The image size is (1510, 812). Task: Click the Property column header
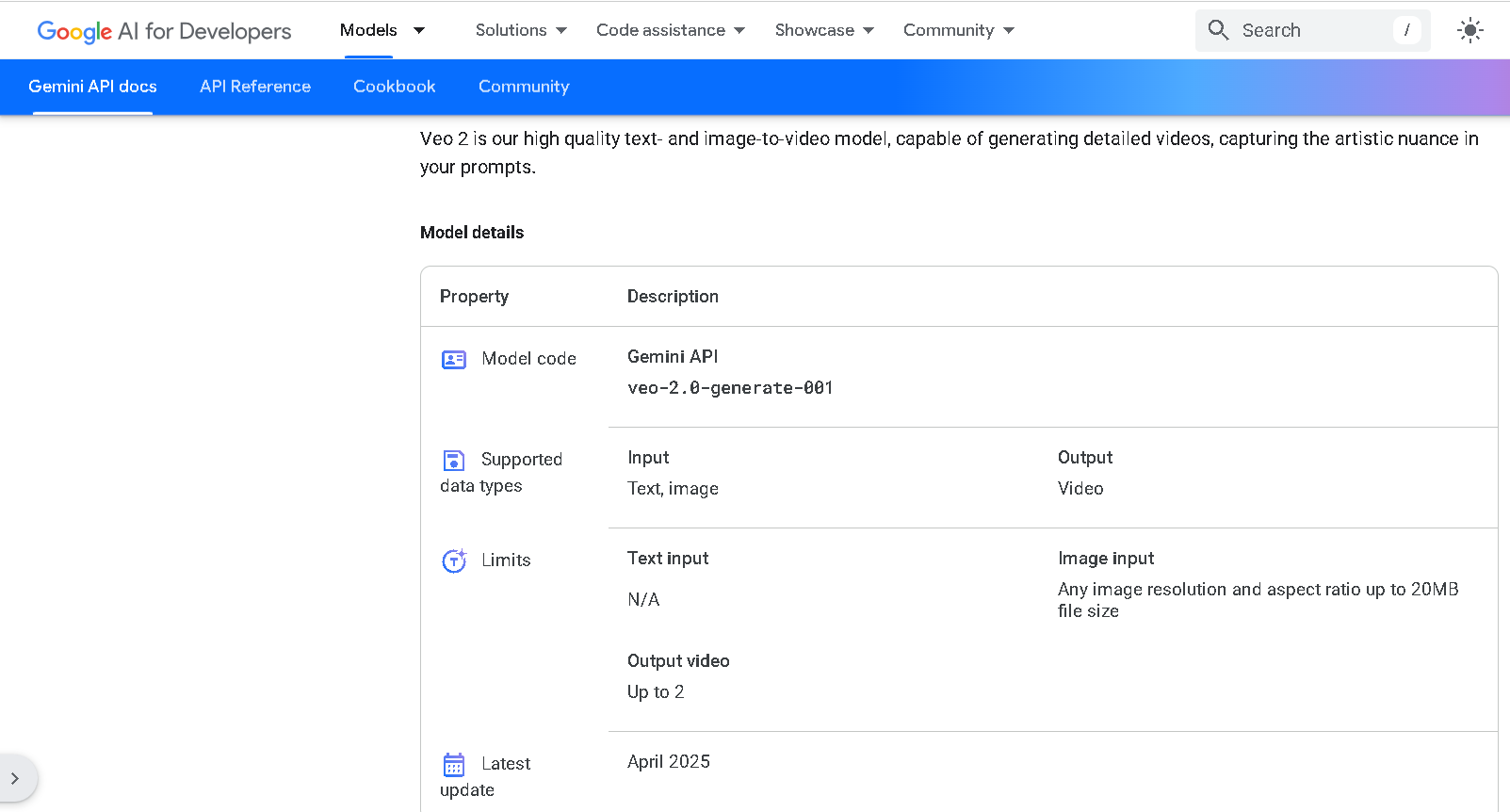pyautogui.click(x=474, y=297)
